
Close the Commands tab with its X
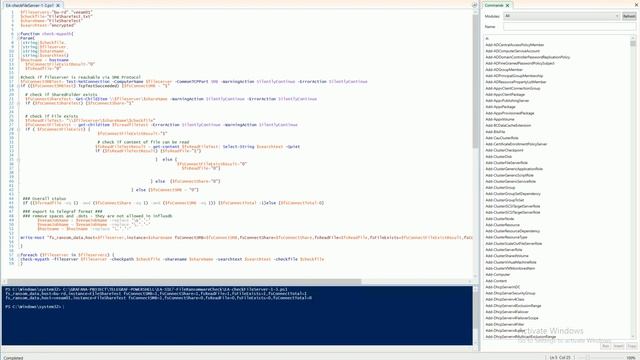[x=507, y=6]
